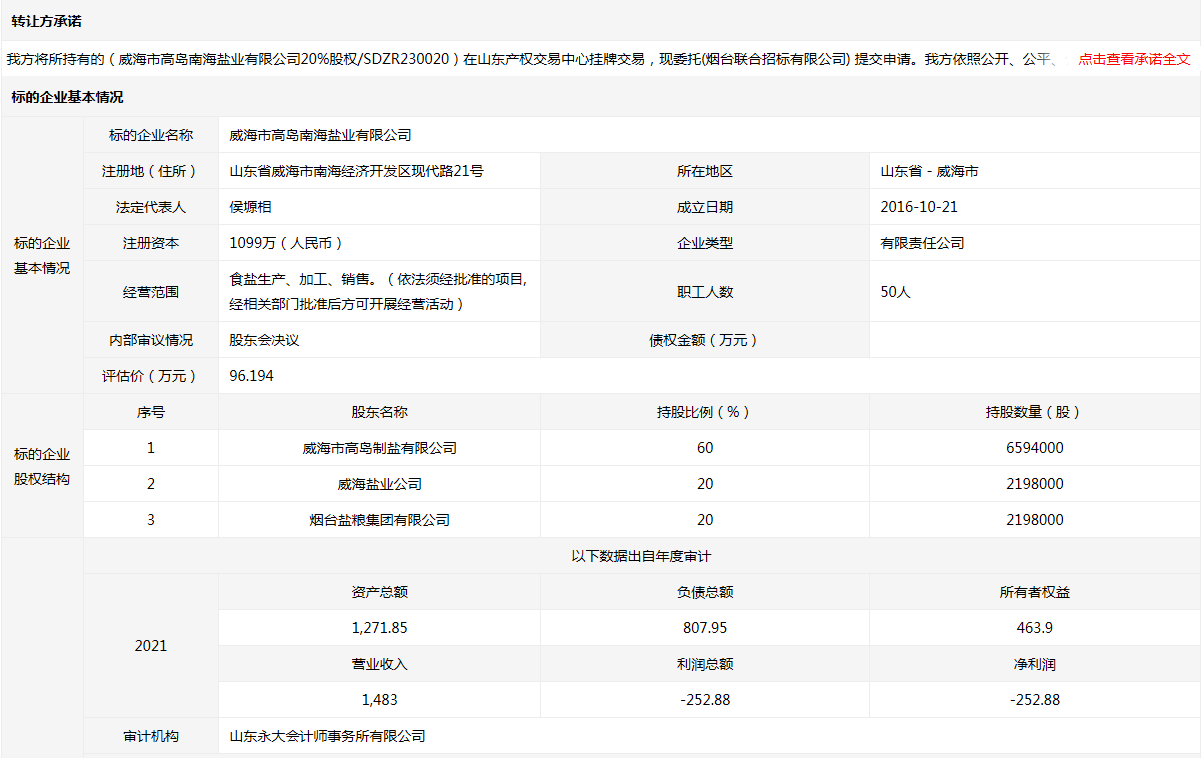Click company name value beside 标的企业名称
Viewport: 1202px width, 758px height.
(320, 135)
